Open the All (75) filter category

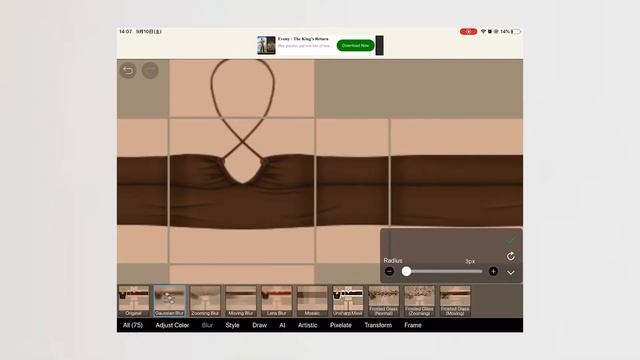[x=133, y=325]
